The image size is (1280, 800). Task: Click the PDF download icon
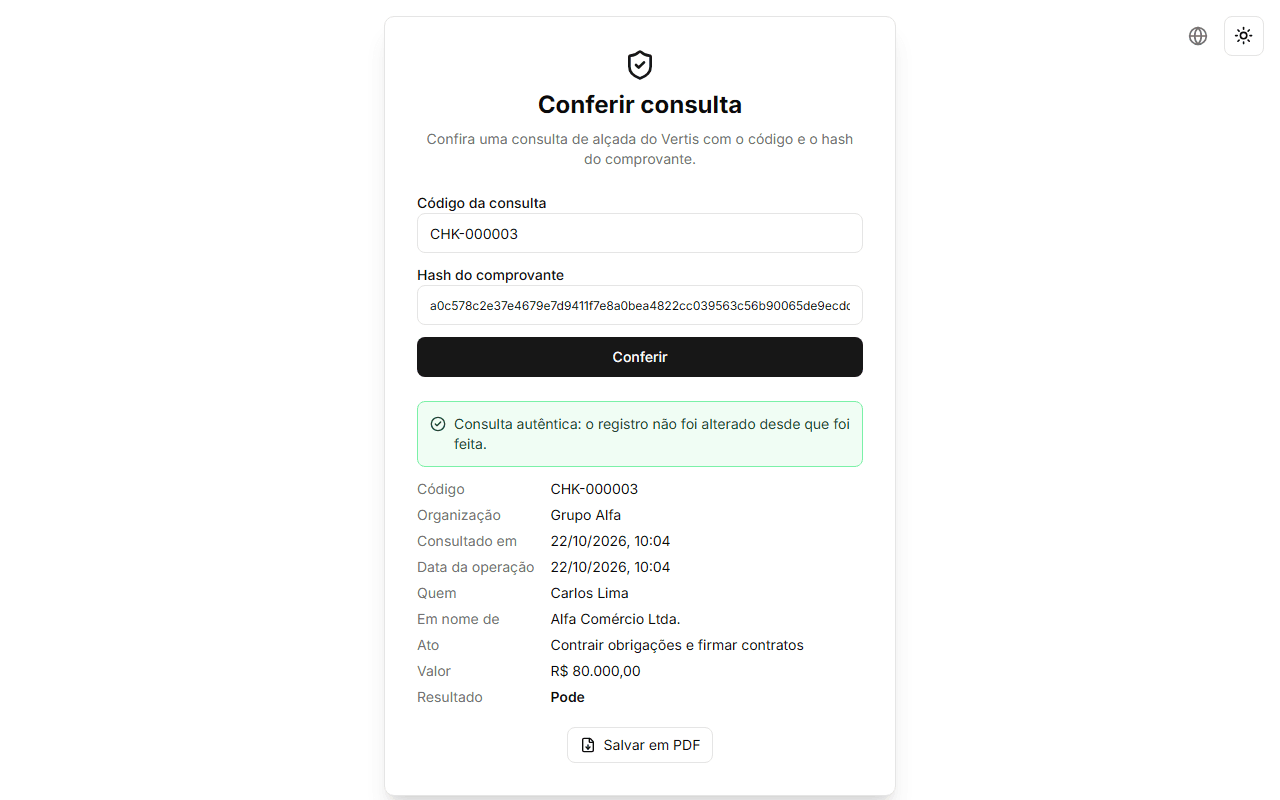[588, 745]
